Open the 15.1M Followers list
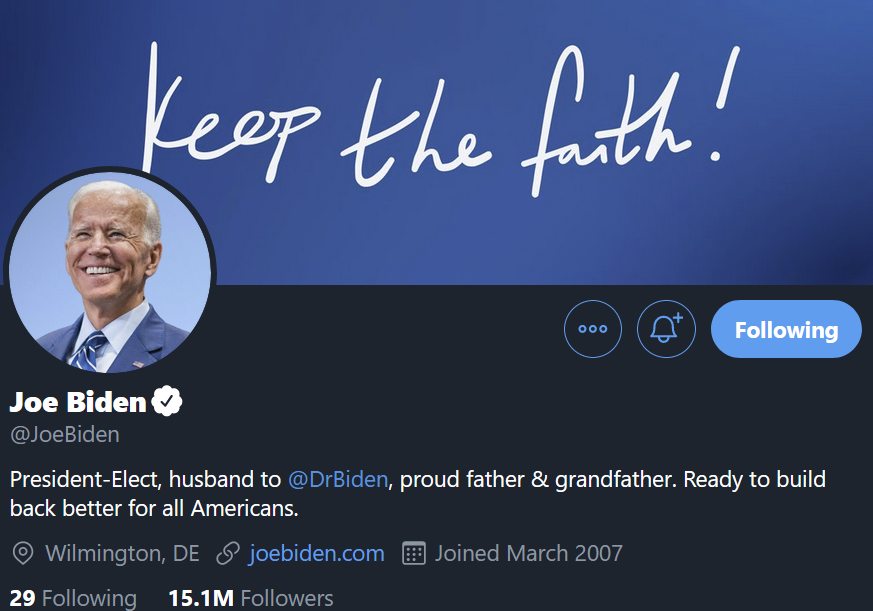873x611 pixels. (251, 598)
